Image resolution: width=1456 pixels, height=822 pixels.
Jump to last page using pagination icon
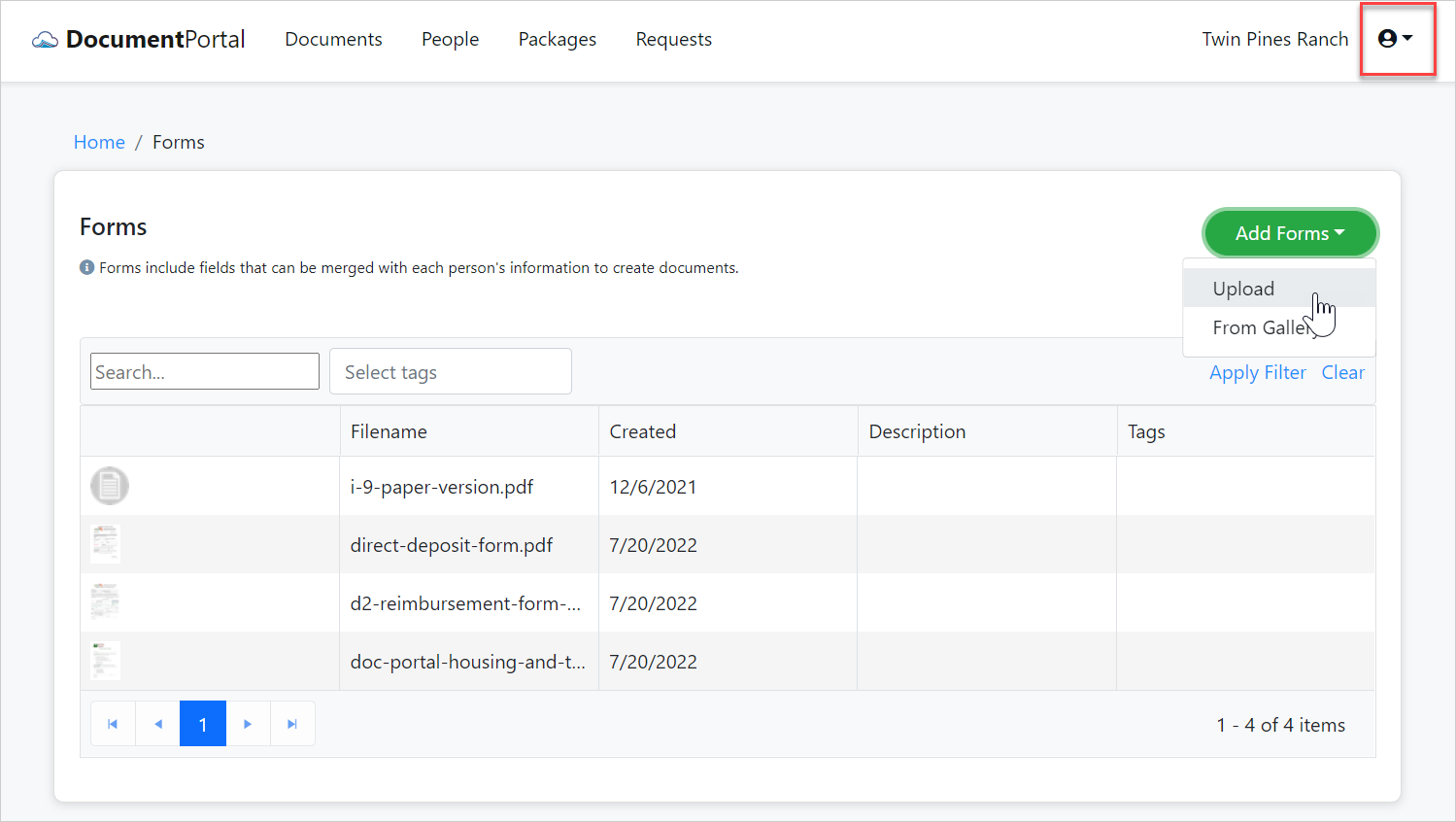(292, 723)
